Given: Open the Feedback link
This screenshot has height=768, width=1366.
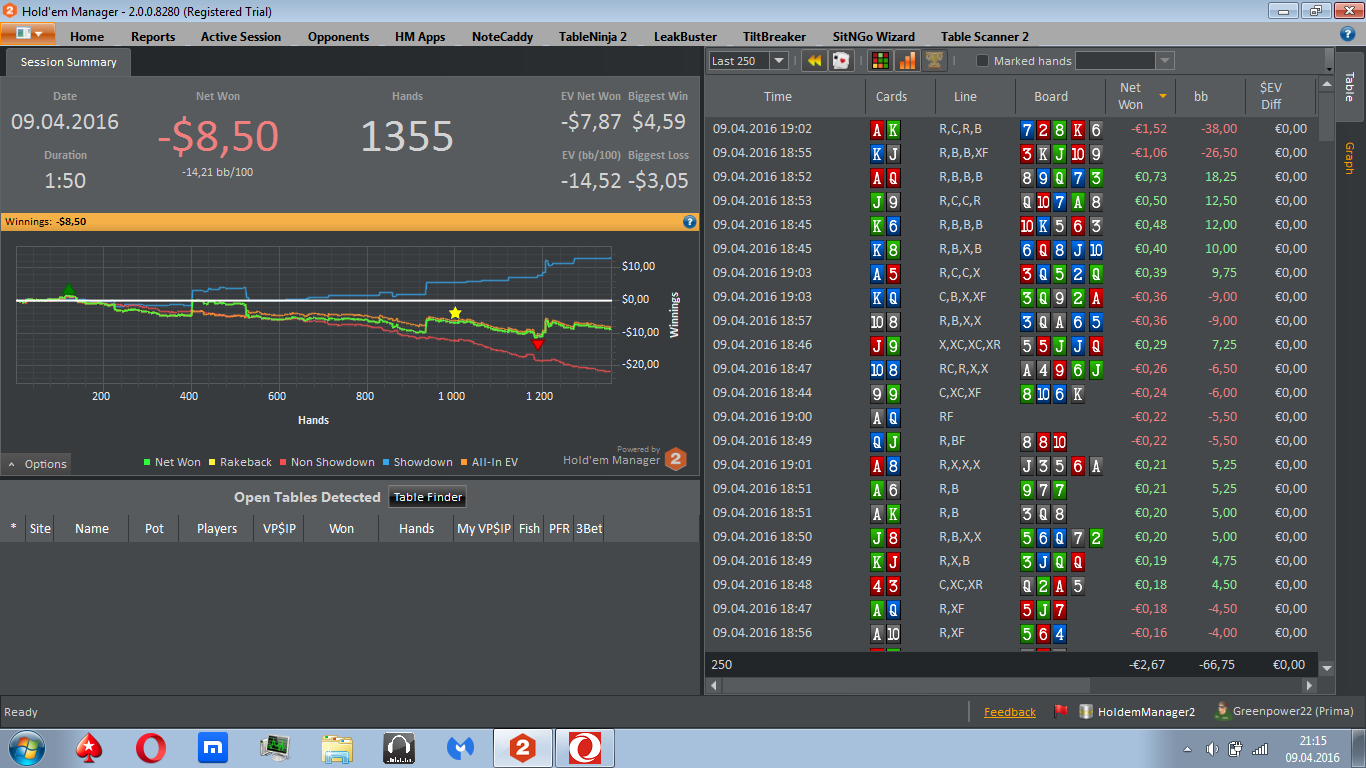Looking at the screenshot, I should coord(1010,712).
